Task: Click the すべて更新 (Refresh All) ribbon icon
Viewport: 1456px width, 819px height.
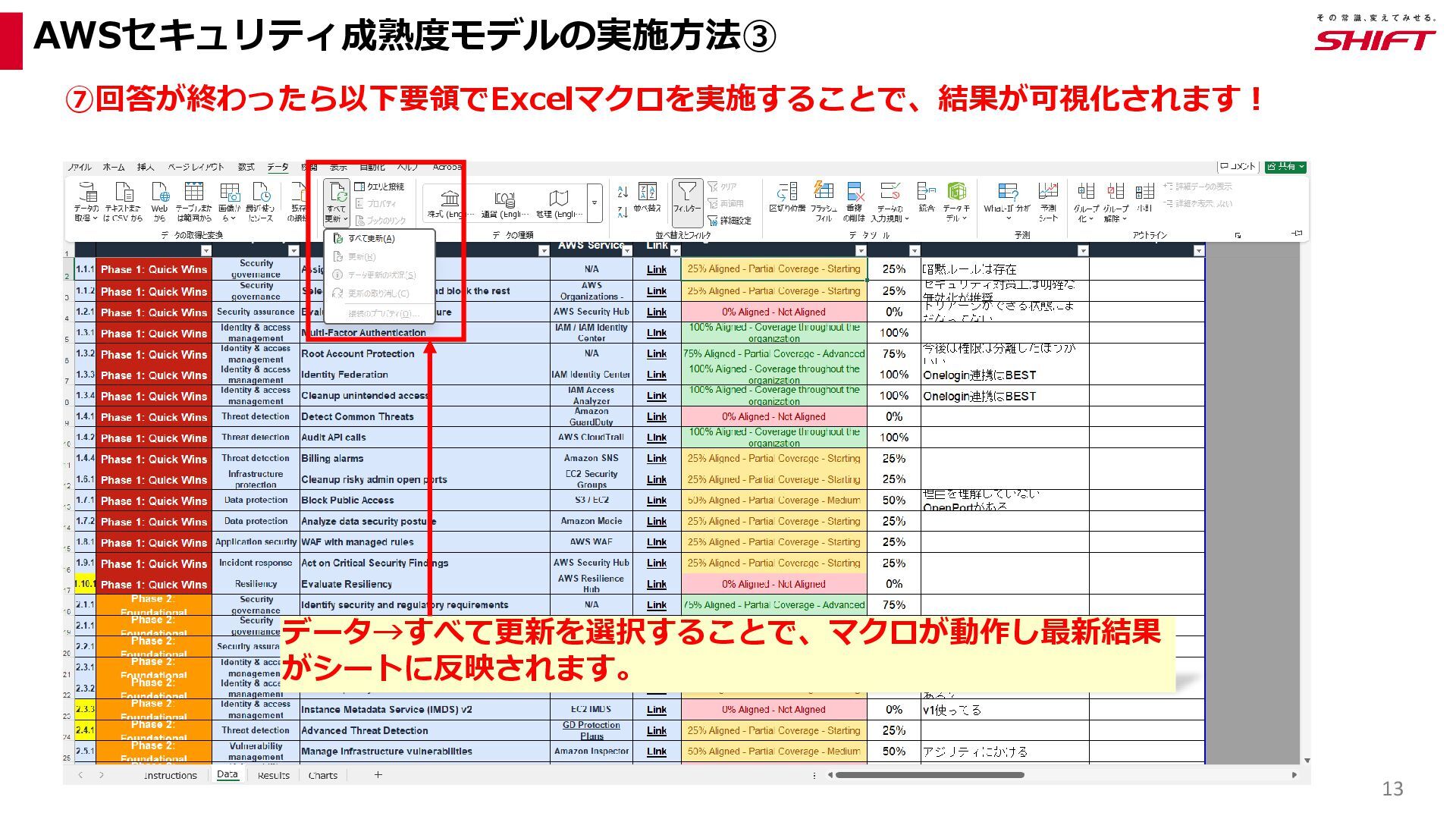Action: [337, 202]
